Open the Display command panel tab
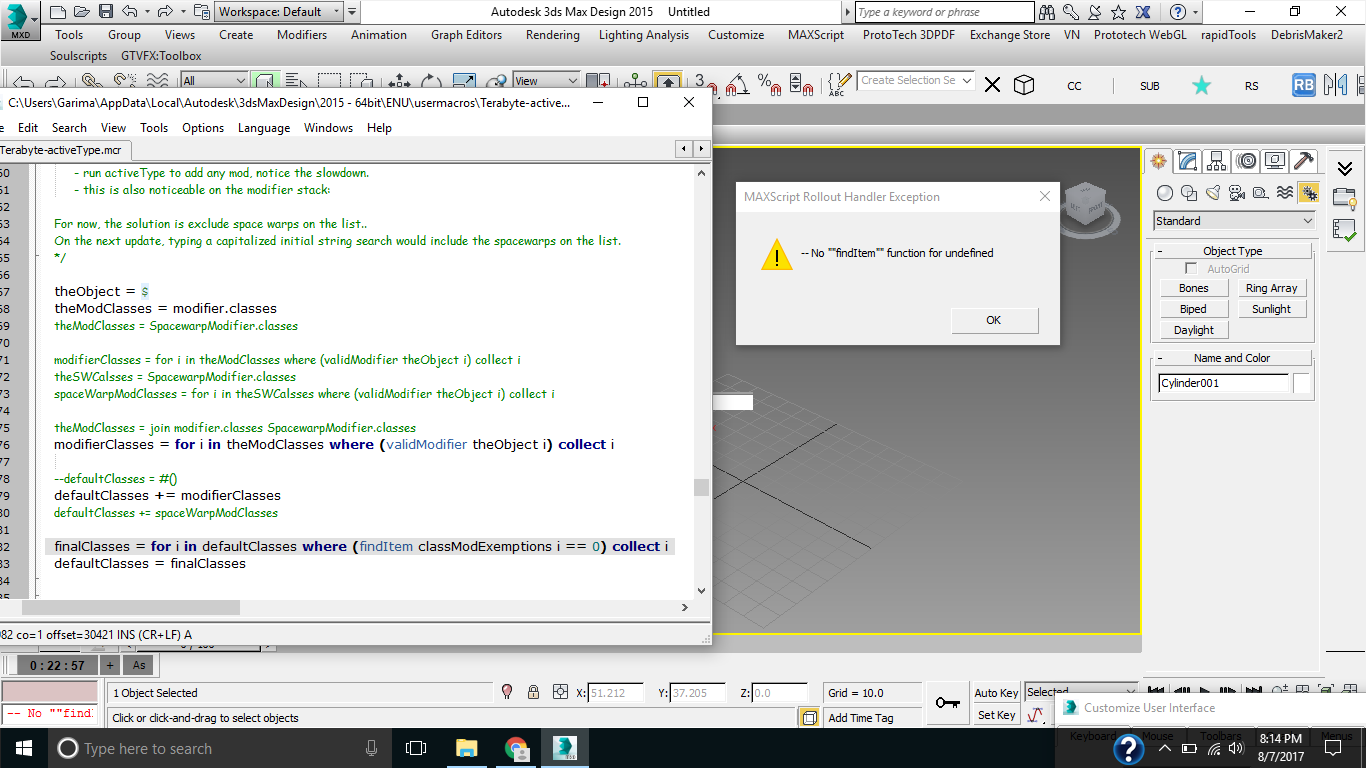 [1274, 161]
